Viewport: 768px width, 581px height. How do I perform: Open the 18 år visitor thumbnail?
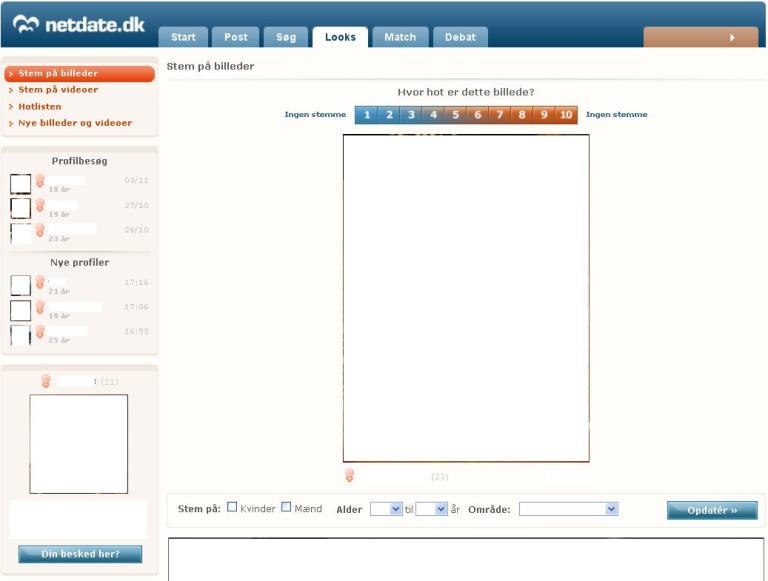[x=21, y=184]
